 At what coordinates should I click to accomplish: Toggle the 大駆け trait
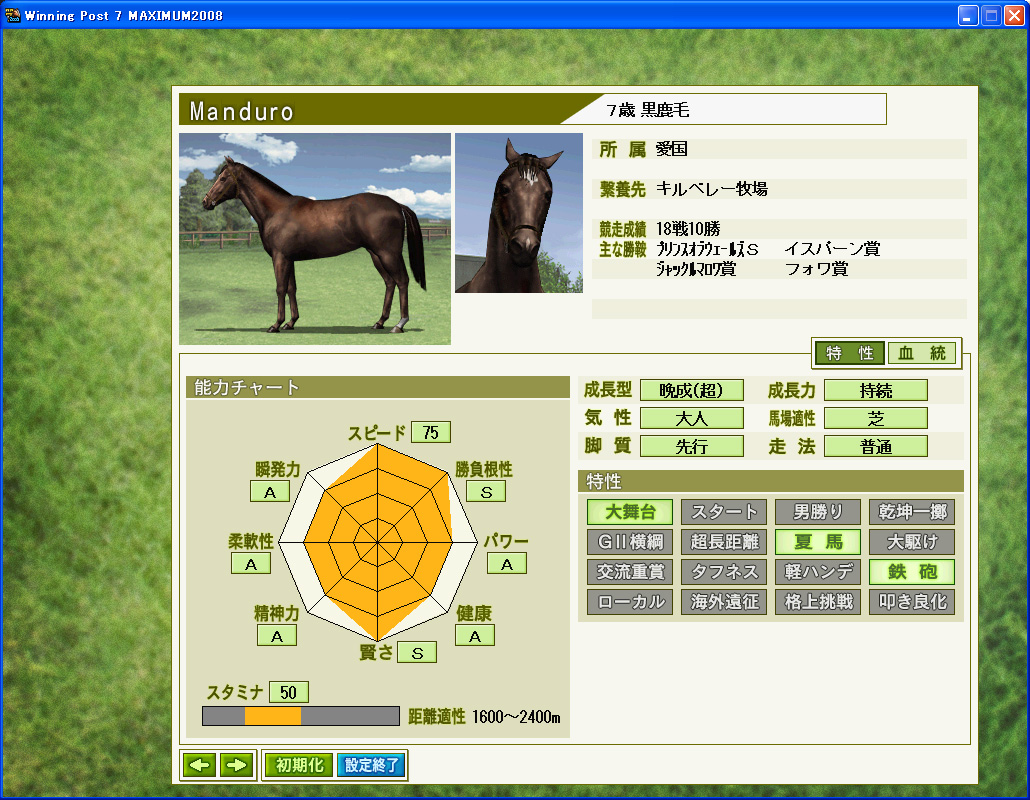coord(912,542)
